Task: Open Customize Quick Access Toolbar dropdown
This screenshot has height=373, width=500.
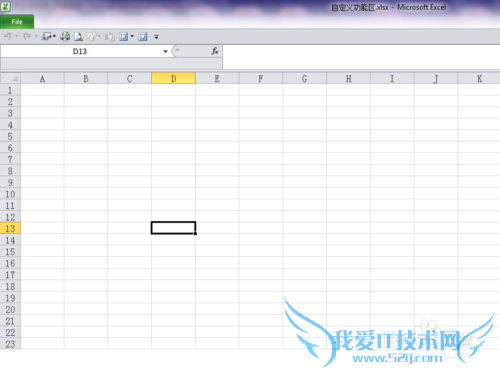Action: coord(156,37)
